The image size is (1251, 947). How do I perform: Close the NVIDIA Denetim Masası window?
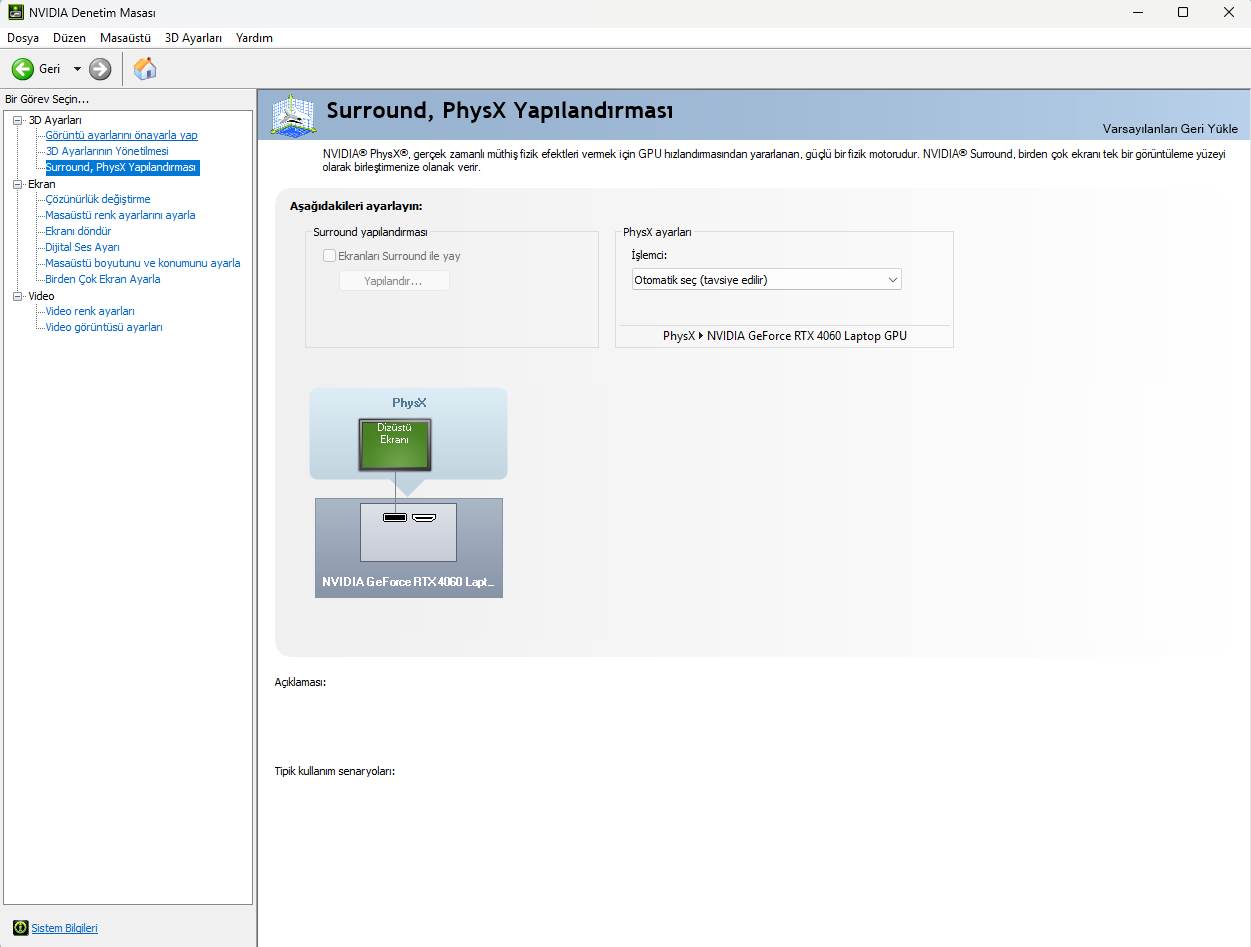(1228, 12)
